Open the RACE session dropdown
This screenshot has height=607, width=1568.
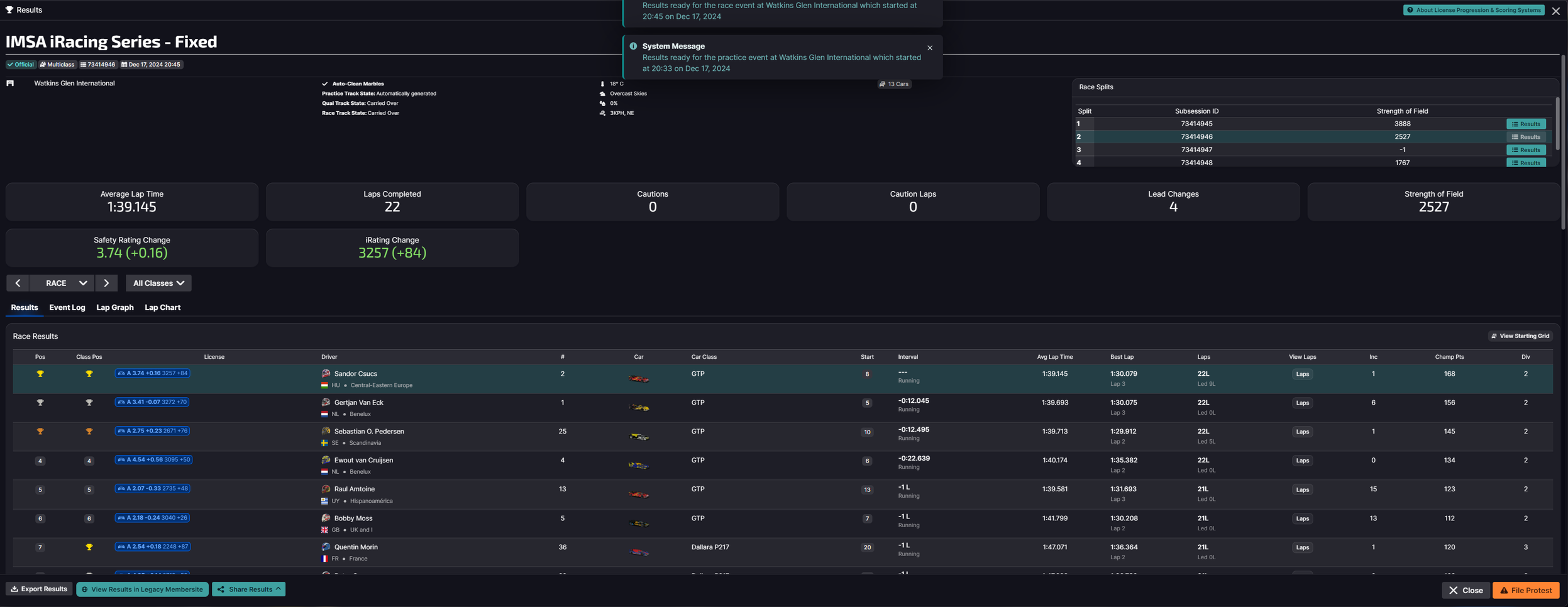[62, 283]
